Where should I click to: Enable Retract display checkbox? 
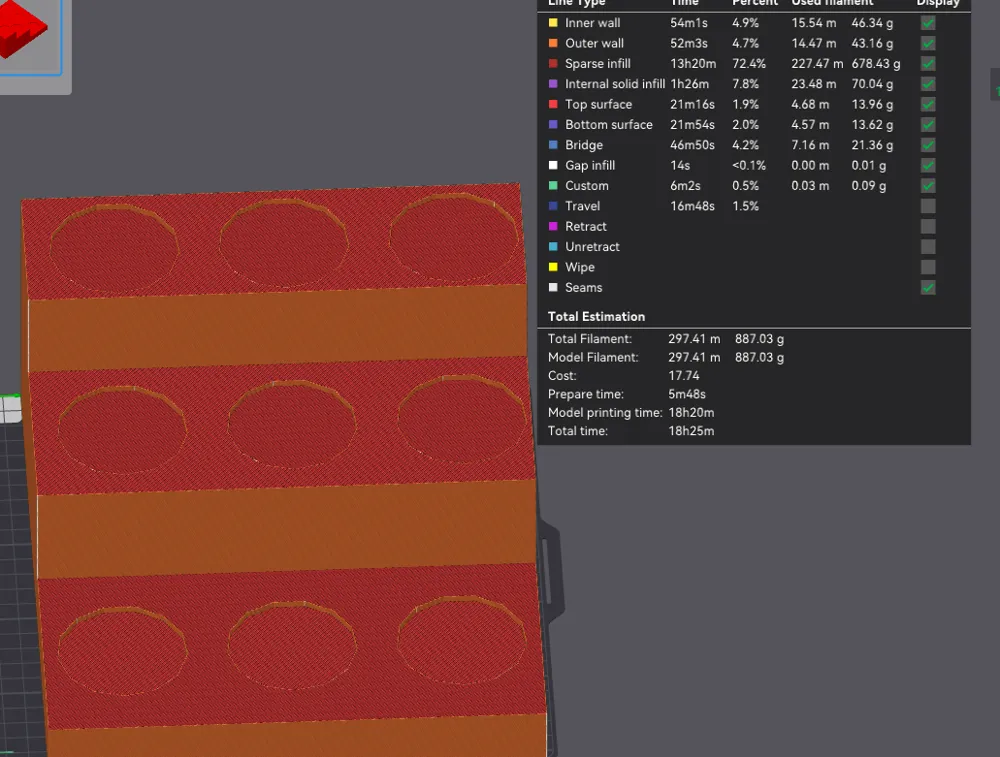[928, 226]
